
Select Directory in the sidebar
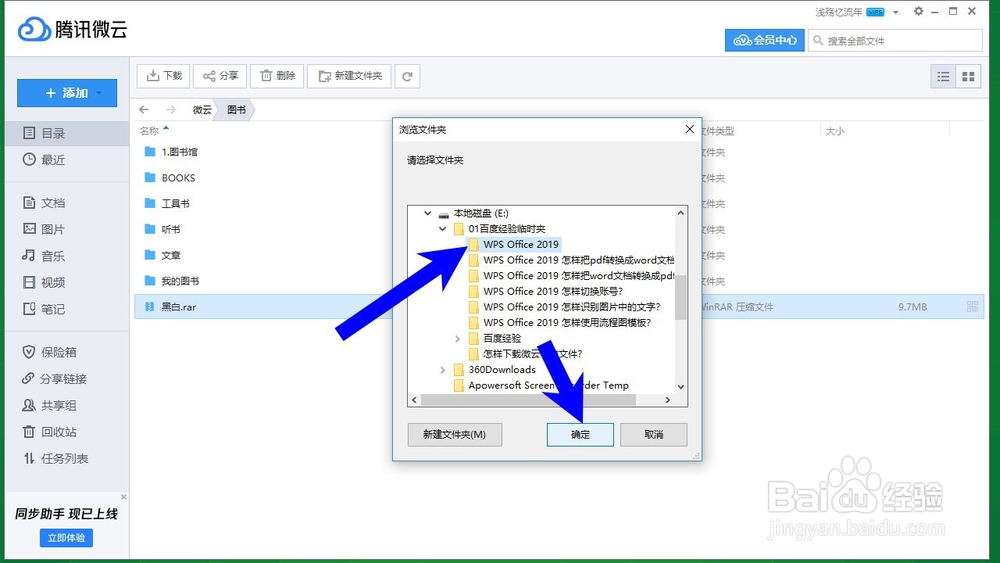67,133
